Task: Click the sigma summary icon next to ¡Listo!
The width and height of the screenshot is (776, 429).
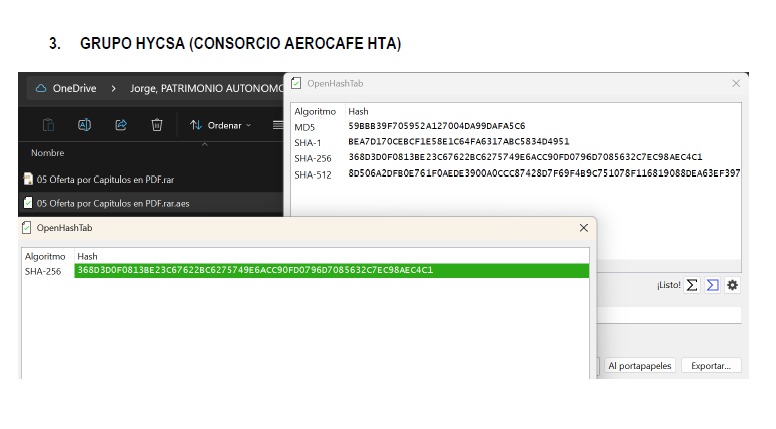Action: [692, 285]
